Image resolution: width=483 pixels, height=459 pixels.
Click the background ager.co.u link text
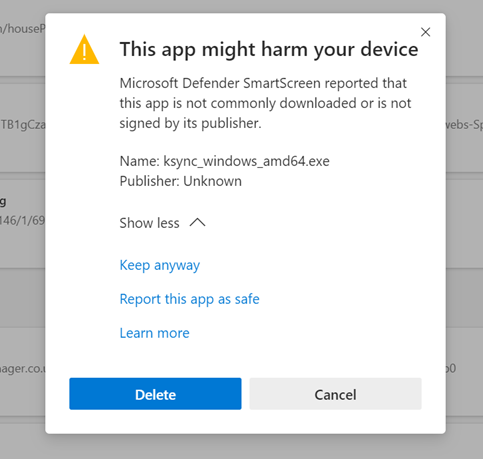(22, 369)
